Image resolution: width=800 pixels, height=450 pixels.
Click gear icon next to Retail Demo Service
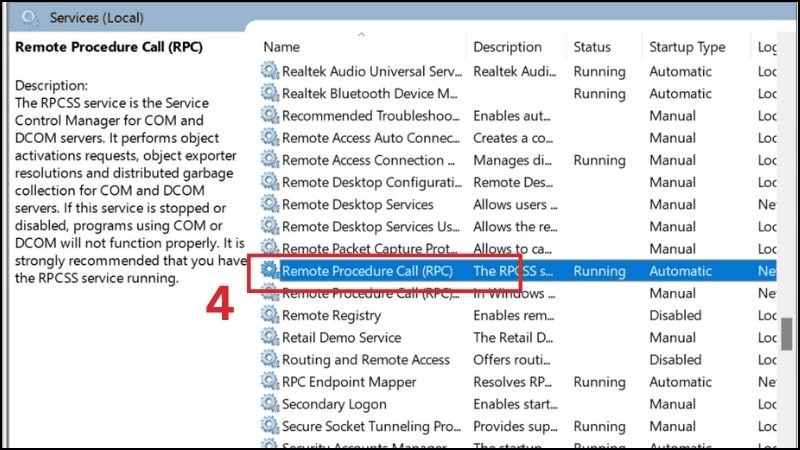coord(270,337)
